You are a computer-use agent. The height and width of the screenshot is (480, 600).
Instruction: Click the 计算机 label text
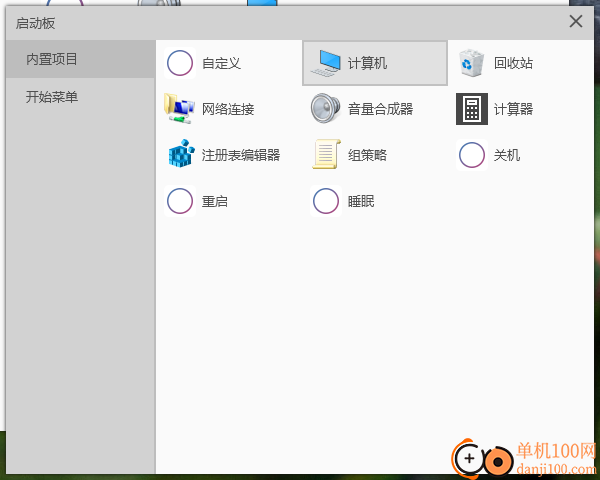tap(367, 63)
